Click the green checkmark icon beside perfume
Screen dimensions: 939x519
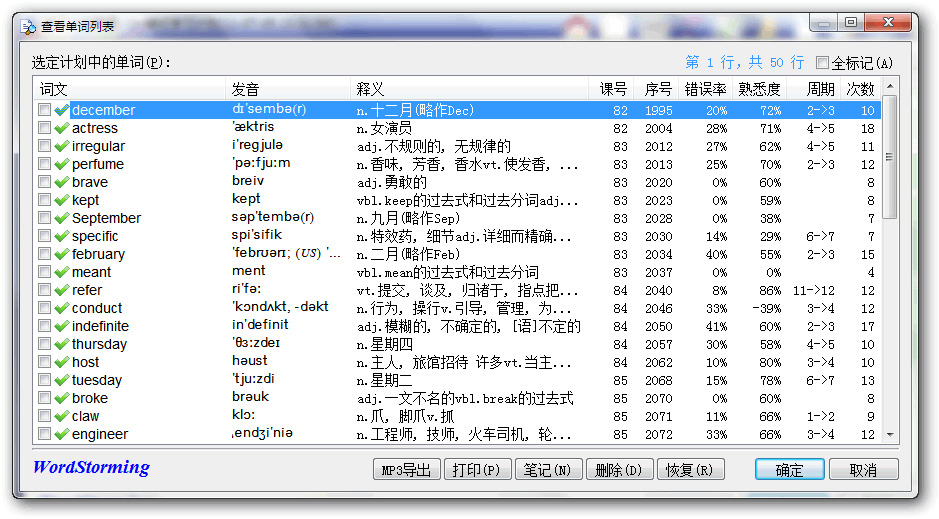point(62,164)
